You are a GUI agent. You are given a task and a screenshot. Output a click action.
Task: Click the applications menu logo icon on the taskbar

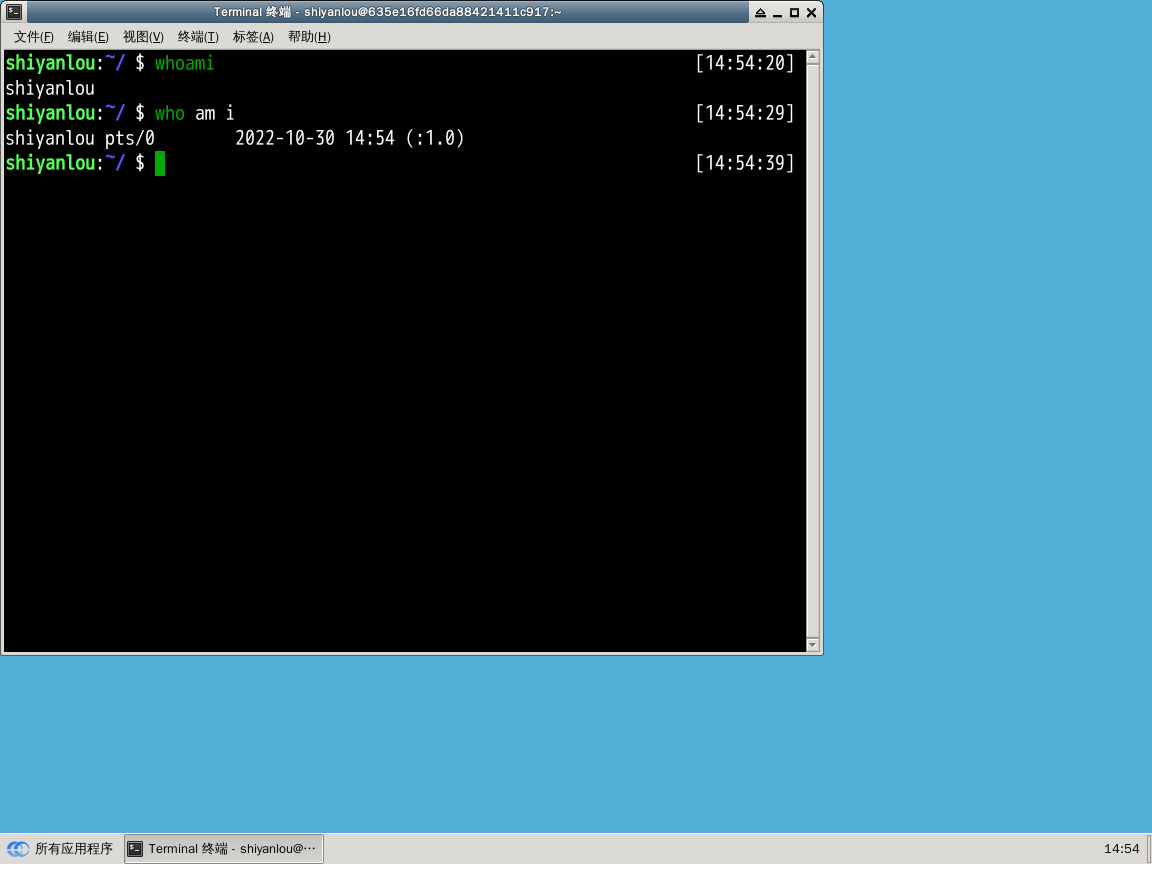[x=18, y=849]
